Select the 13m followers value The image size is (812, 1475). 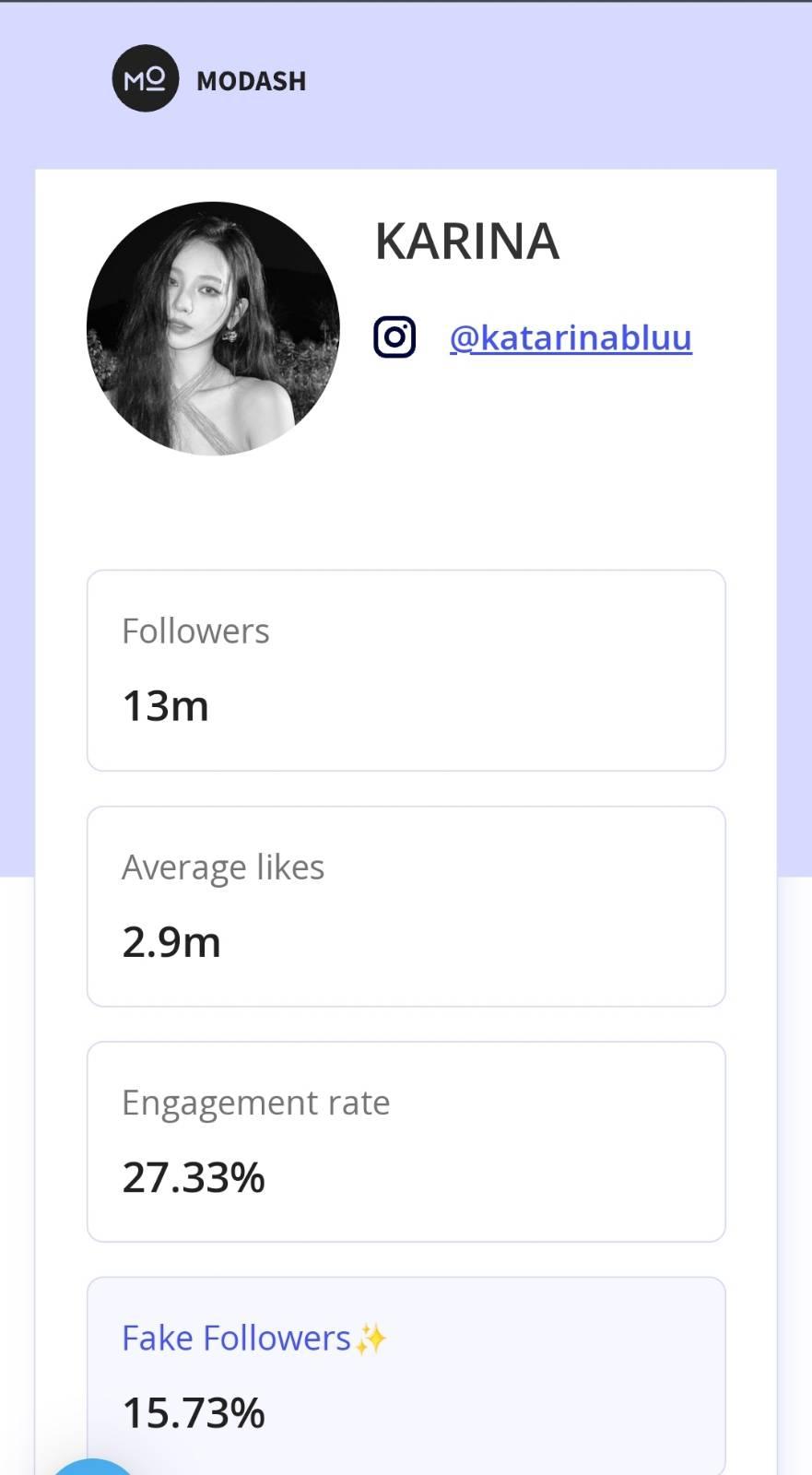pos(166,706)
